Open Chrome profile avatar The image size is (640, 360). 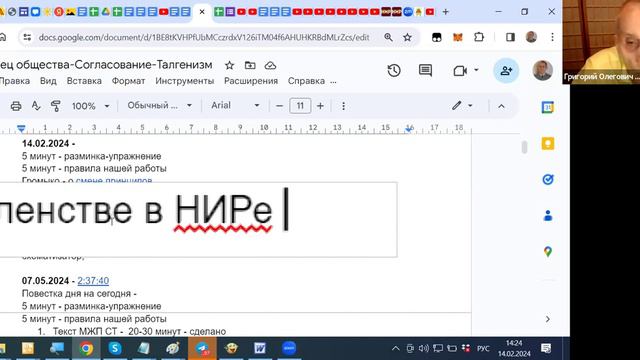tap(531, 37)
